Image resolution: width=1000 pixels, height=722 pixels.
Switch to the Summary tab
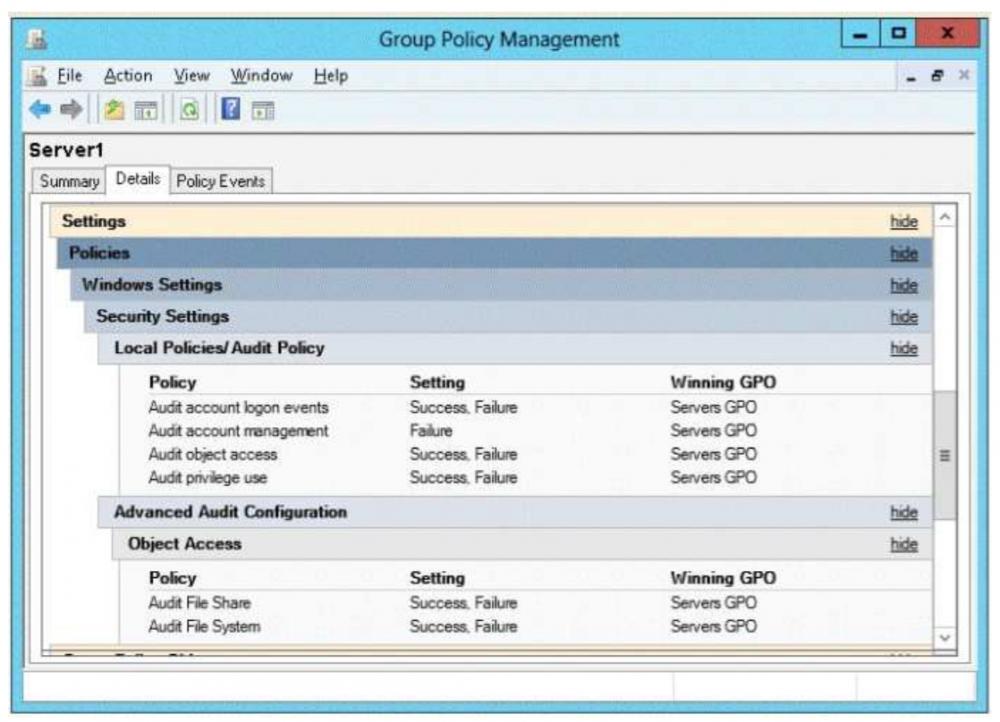pos(69,181)
